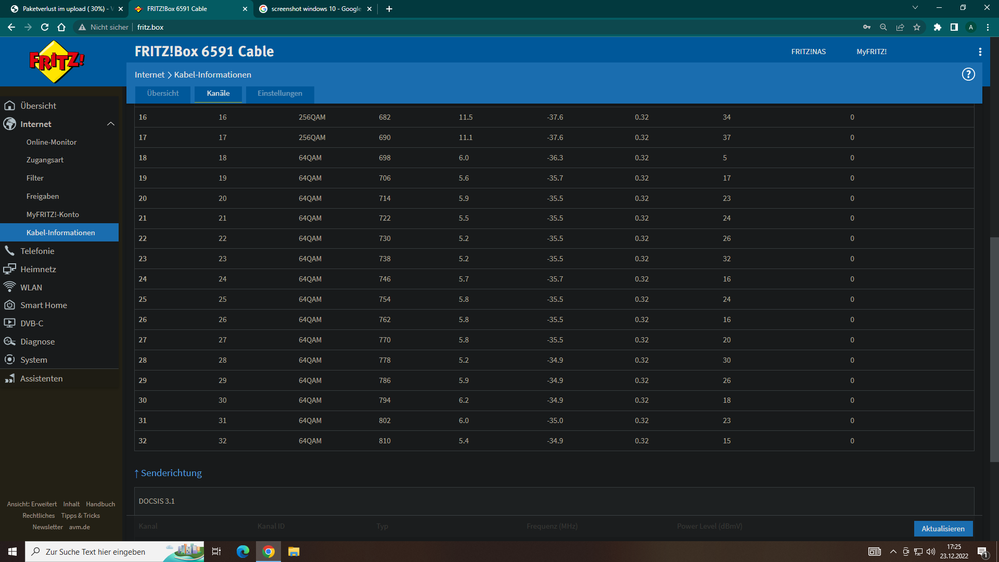Click the address bar showing fritz.box
999x562 pixels.
pos(465,27)
